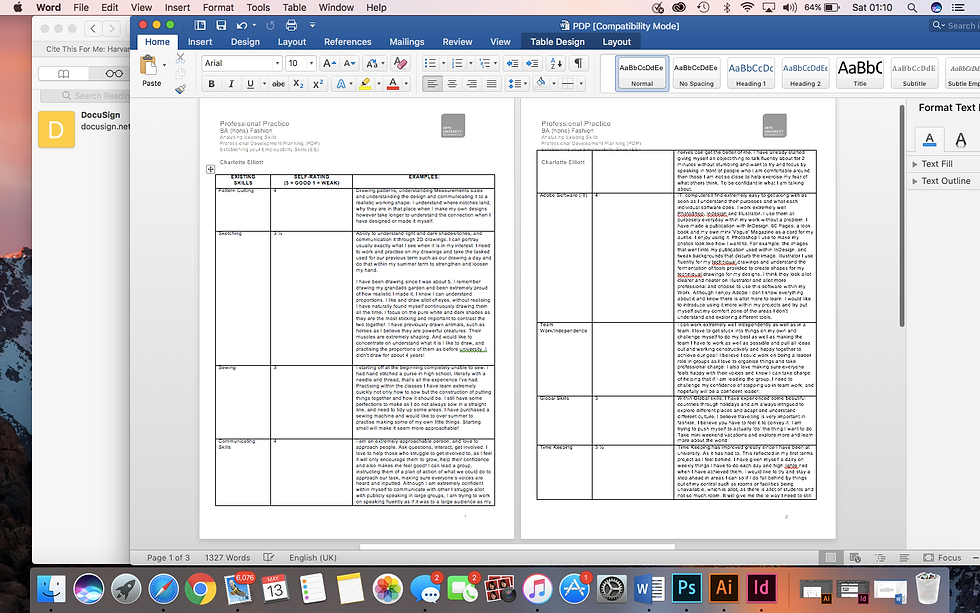Viewport: 980px width, 613px height.
Task: Open the Mailings ribbon tab
Action: (x=407, y=42)
